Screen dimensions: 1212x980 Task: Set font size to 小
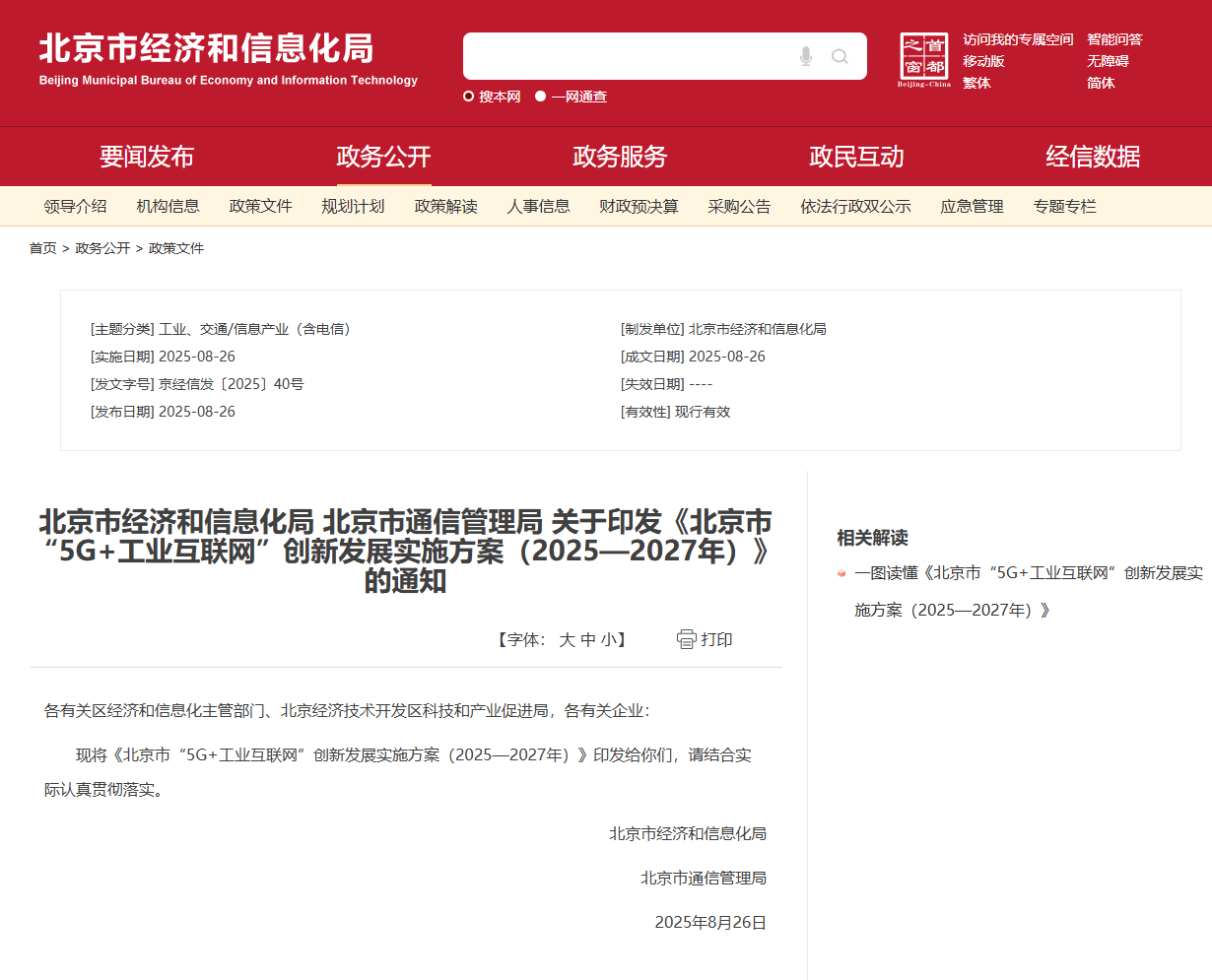[609, 640]
